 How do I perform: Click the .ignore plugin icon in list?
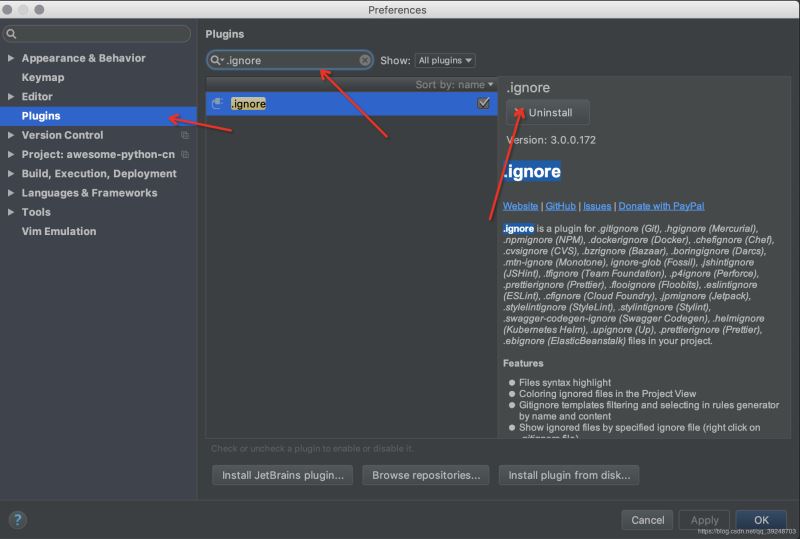pyautogui.click(x=217, y=104)
